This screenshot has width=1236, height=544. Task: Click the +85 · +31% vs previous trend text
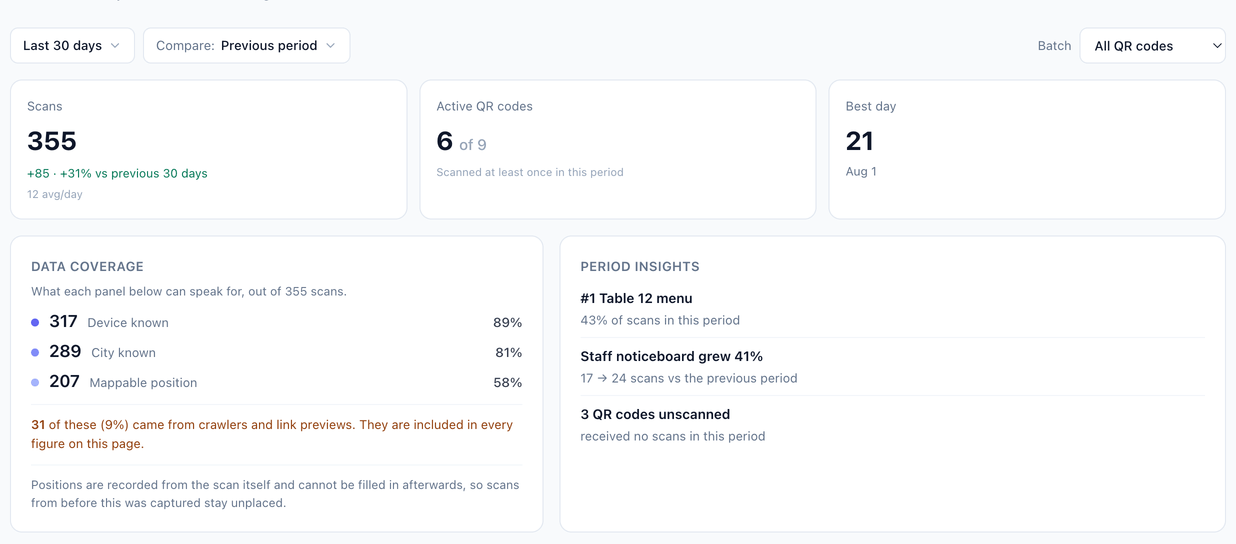point(117,173)
